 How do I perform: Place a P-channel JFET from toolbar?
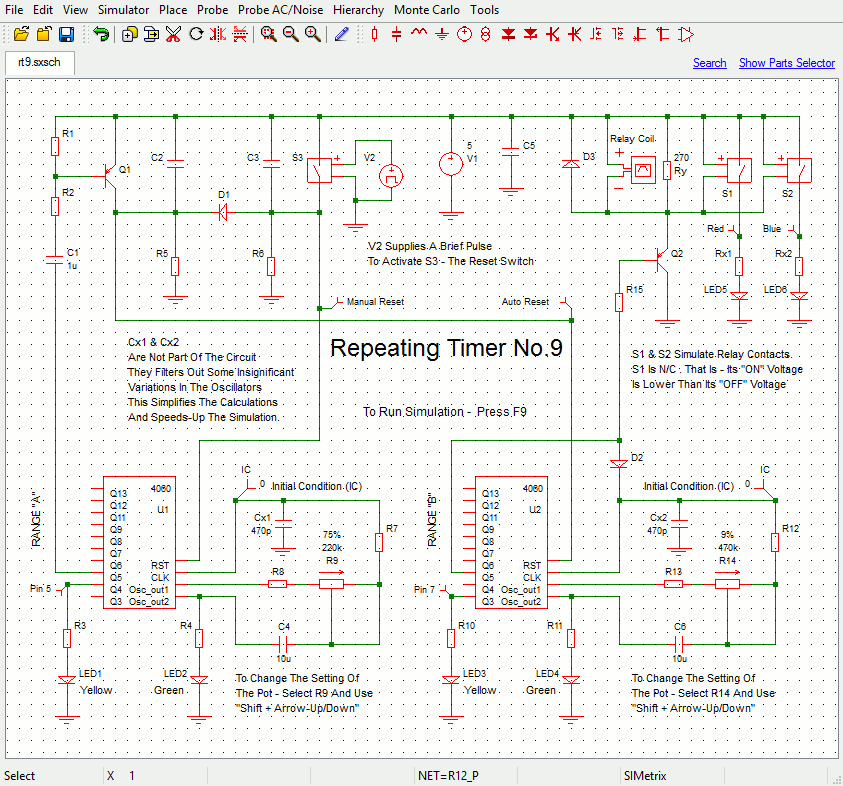coord(662,34)
